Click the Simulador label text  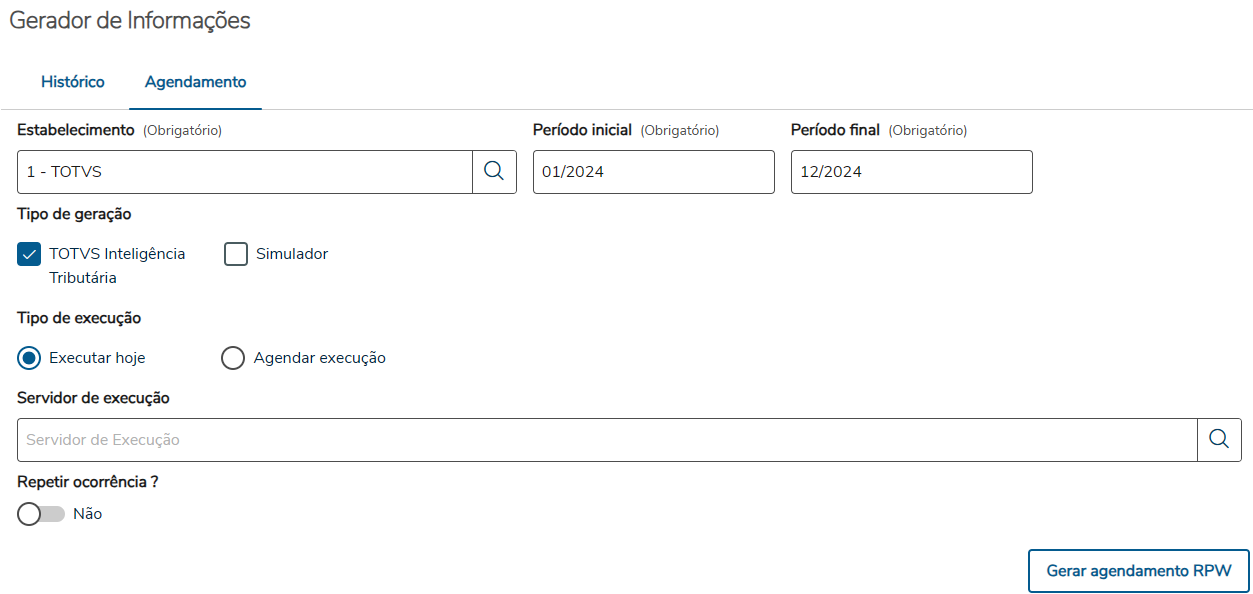click(292, 254)
